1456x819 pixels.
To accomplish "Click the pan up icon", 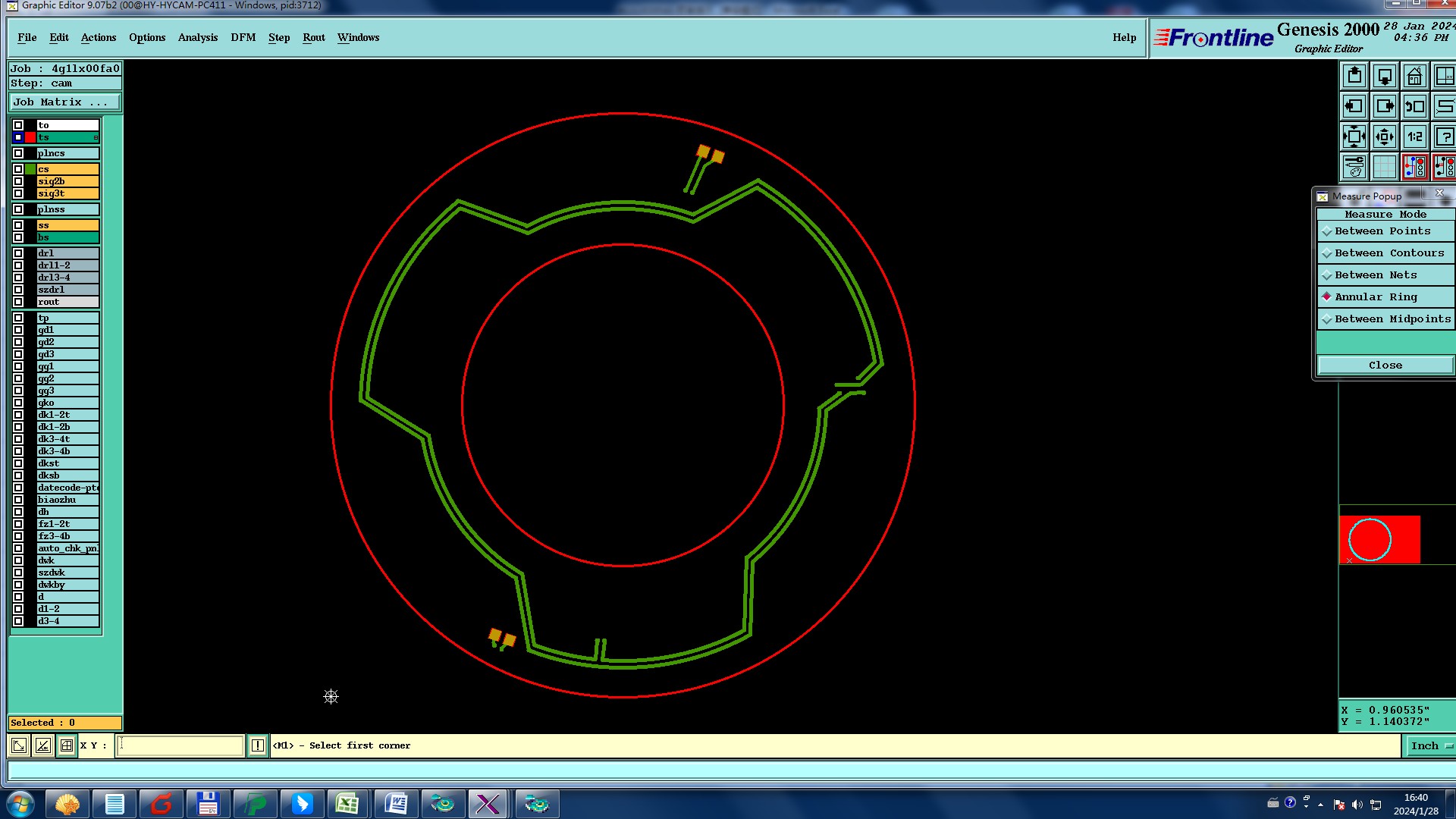I will tap(1354, 77).
